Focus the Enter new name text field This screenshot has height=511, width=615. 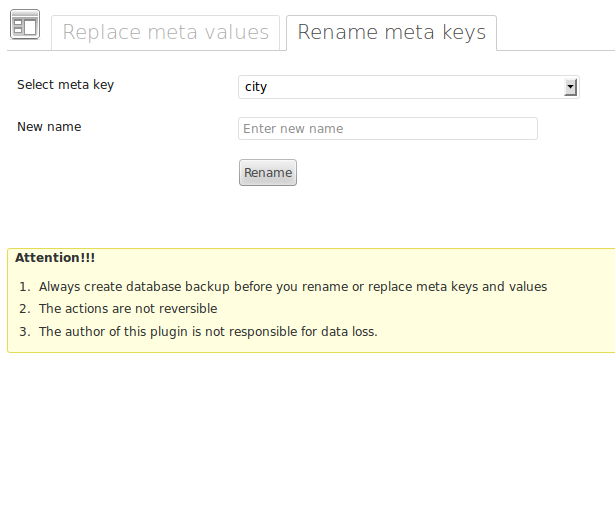point(388,129)
